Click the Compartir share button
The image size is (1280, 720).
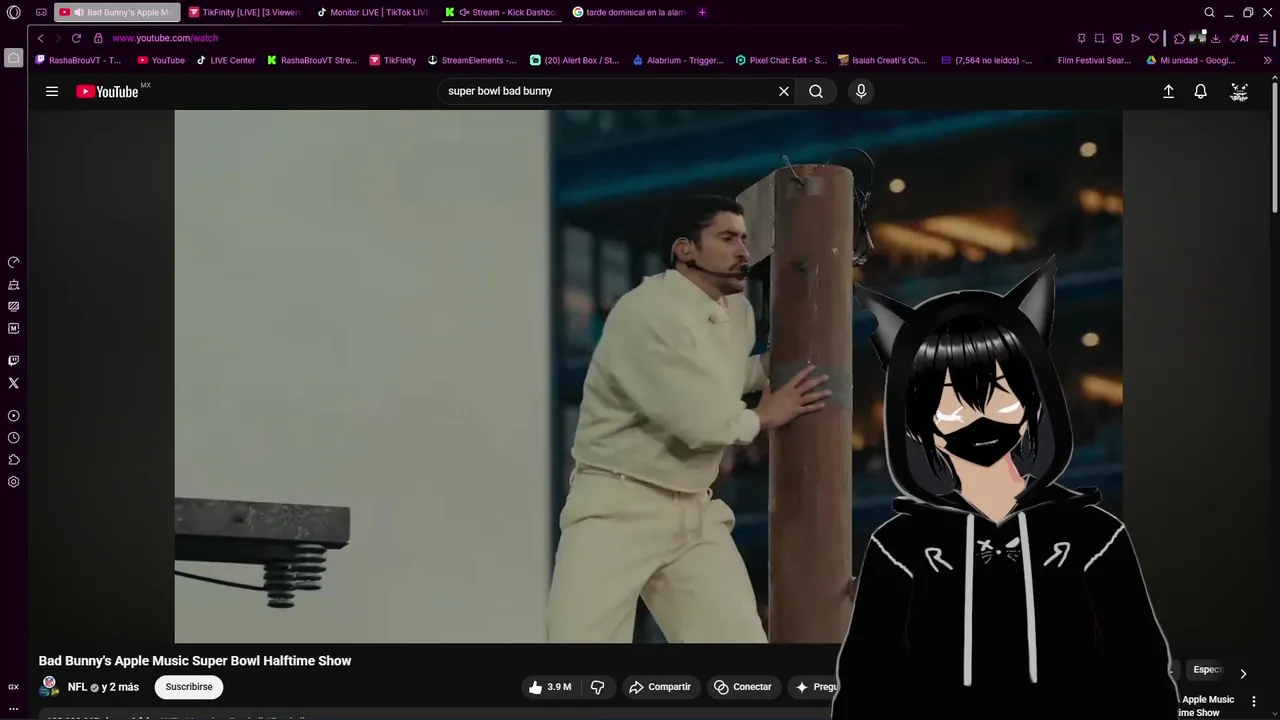coord(660,687)
